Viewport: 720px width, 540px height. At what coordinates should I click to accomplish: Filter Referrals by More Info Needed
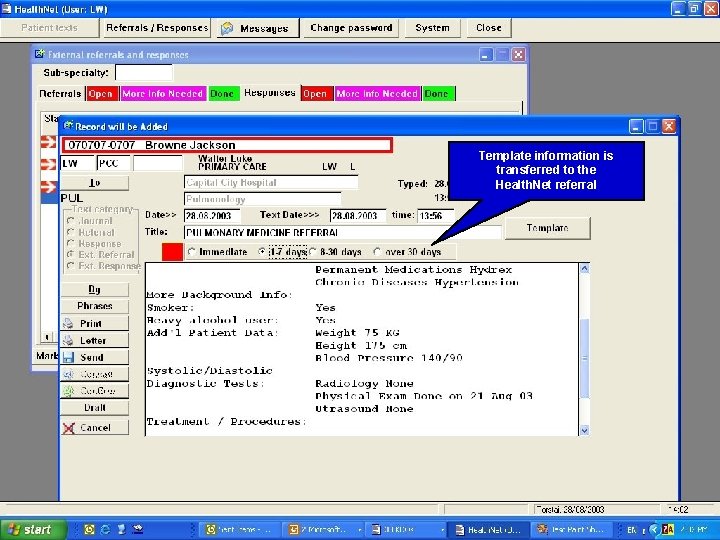[x=163, y=94]
